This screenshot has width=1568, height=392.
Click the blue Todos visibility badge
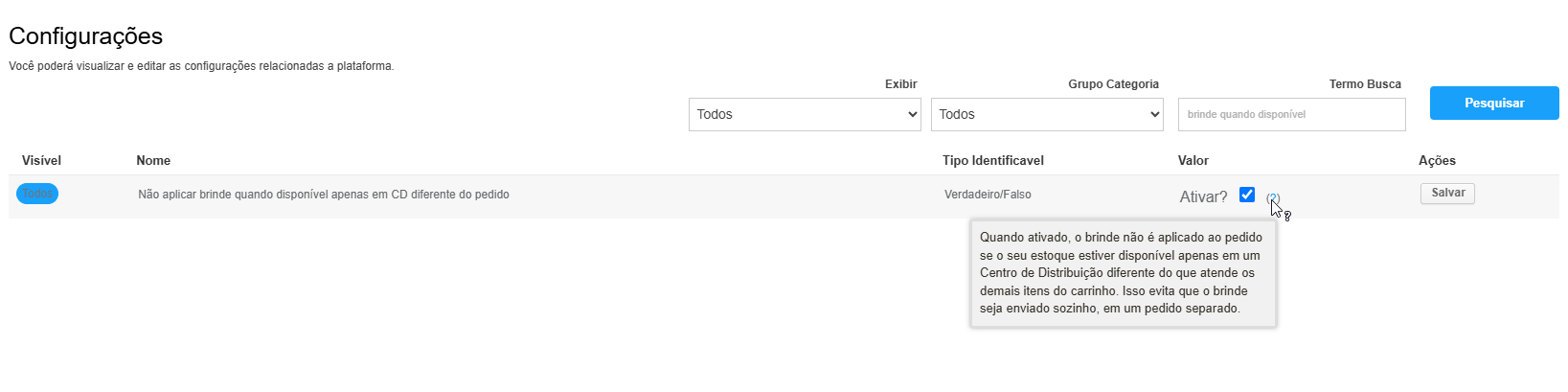(37, 194)
